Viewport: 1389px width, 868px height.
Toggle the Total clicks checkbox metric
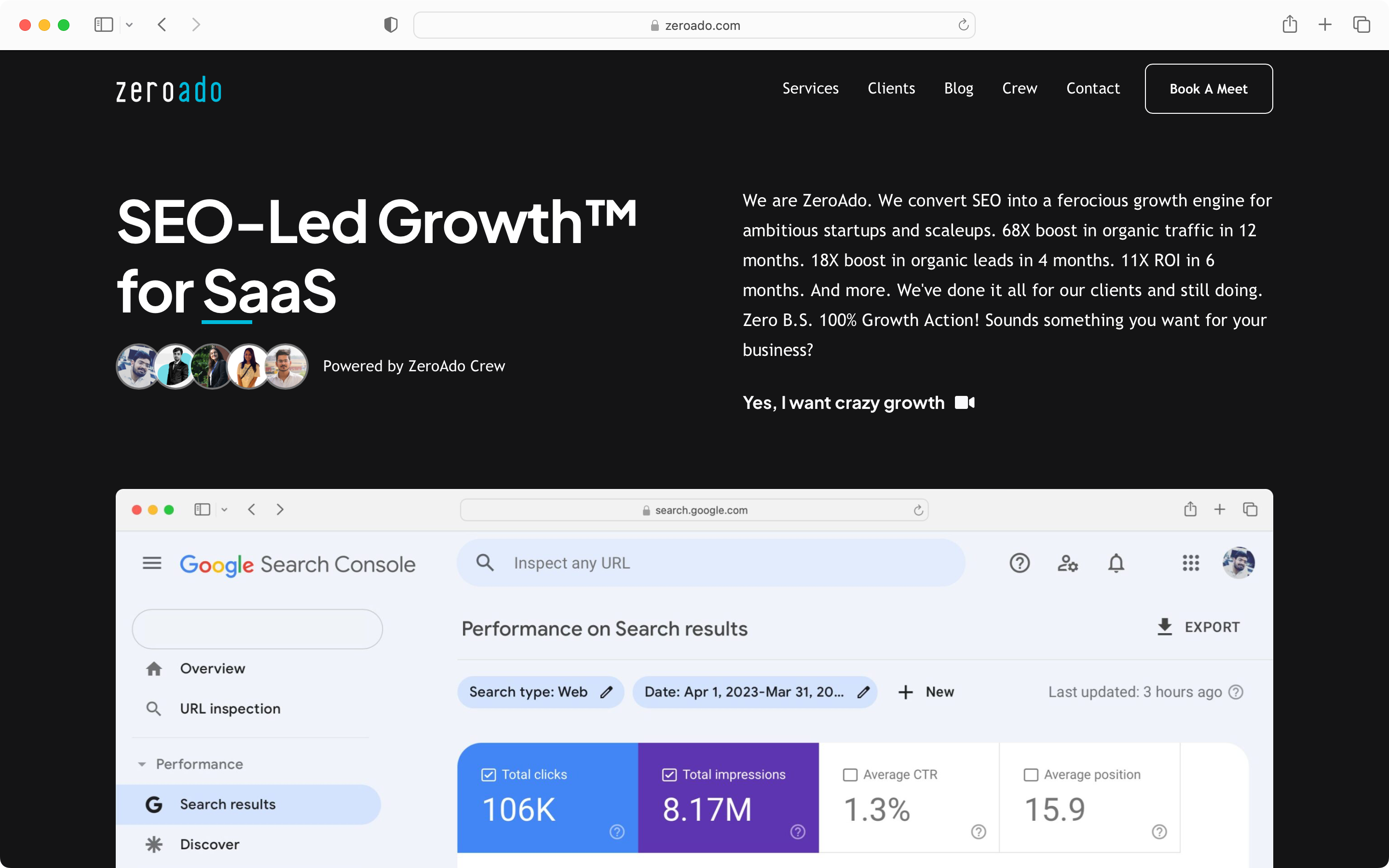(x=489, y=773)
